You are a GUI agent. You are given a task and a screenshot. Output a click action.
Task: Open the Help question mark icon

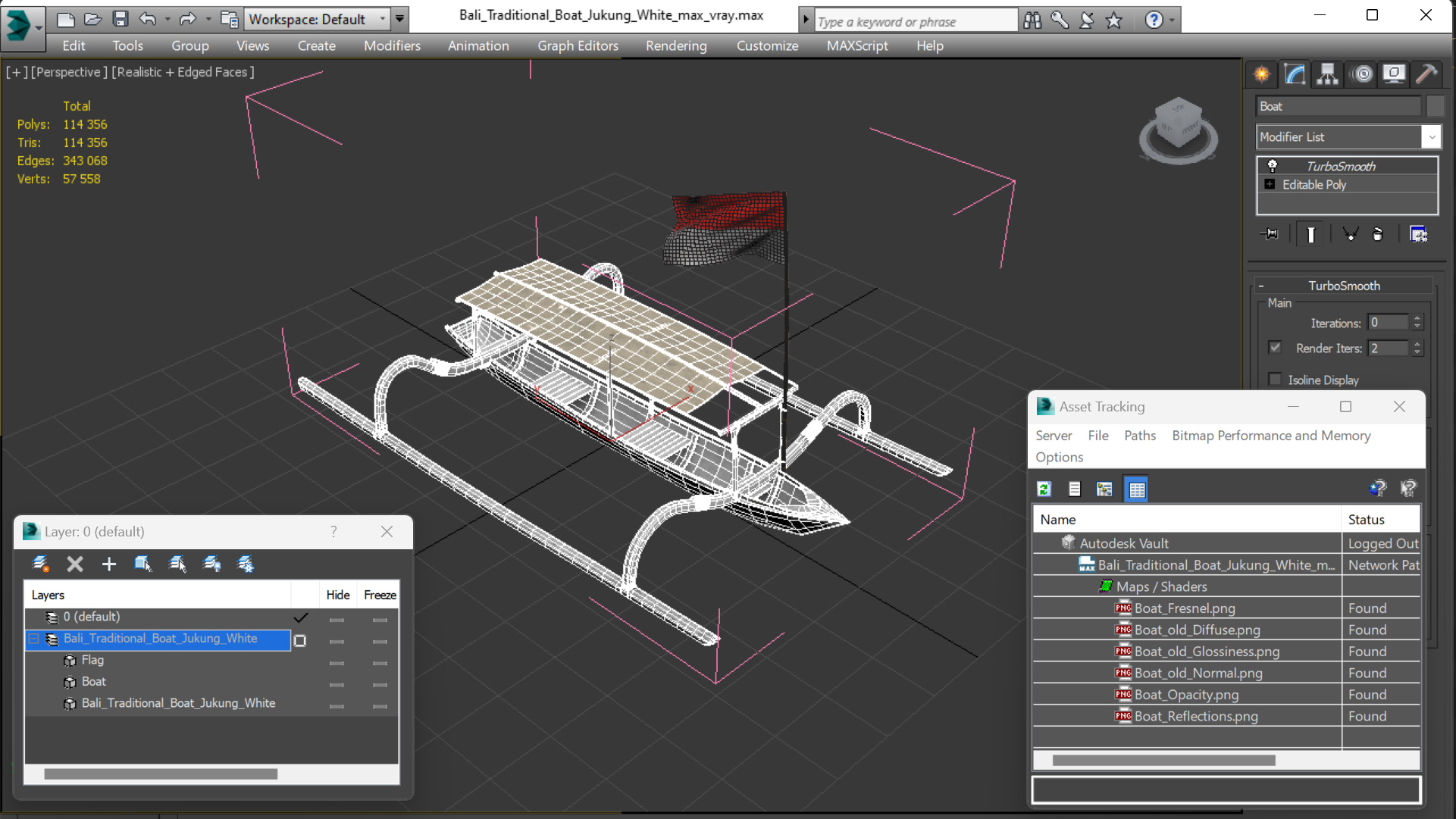1154,20
